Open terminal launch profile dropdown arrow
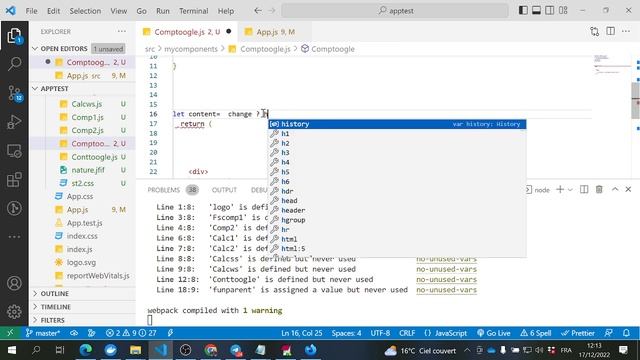 click(x=570, y=190)
